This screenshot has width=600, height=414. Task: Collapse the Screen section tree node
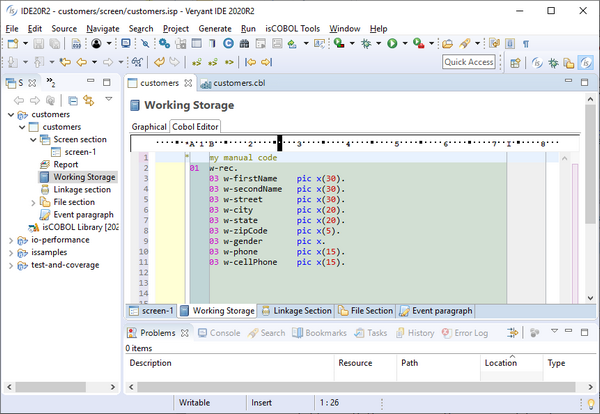coord(33,140)
